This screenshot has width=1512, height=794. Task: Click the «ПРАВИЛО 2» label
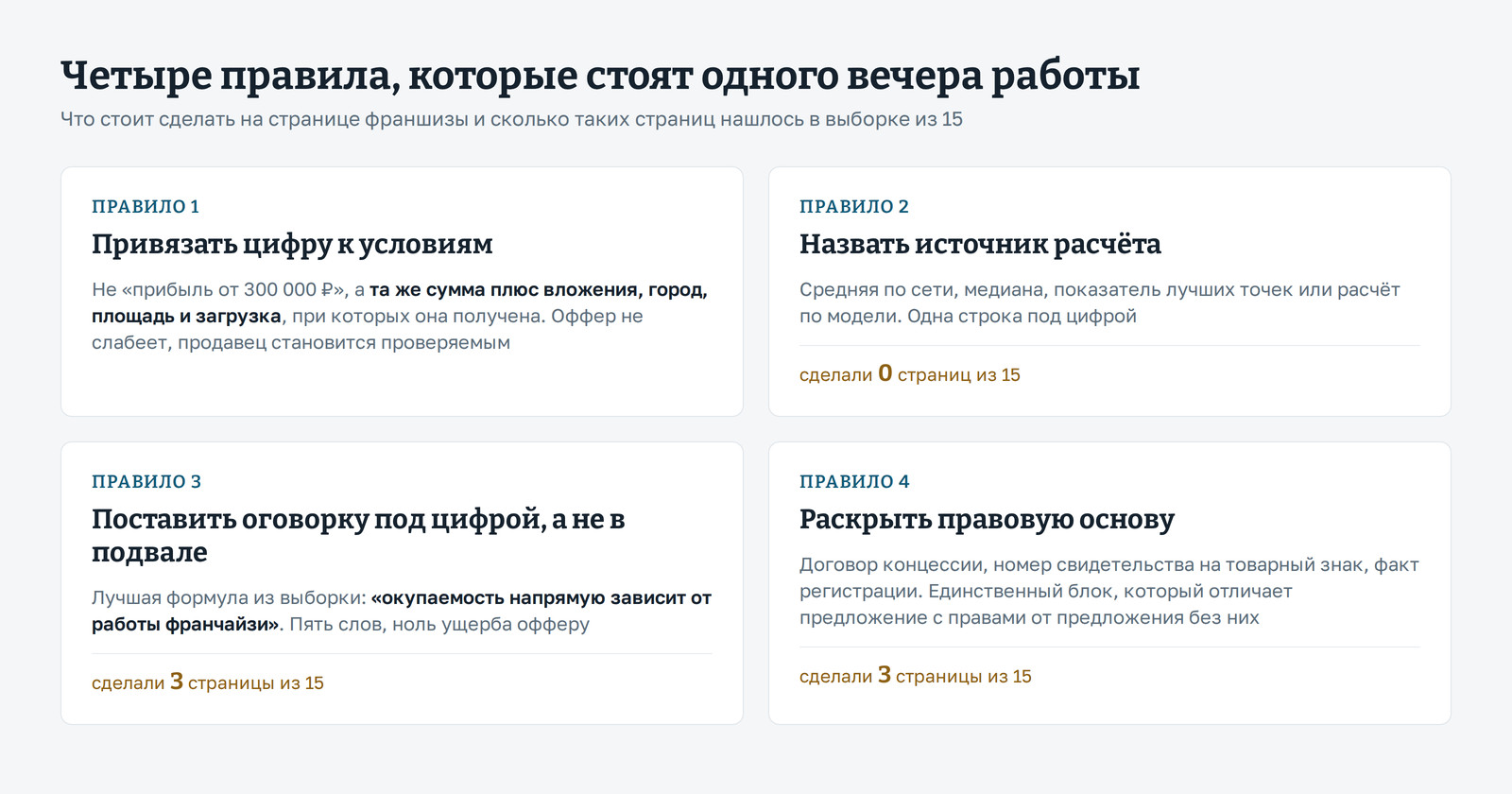point(854,207)
